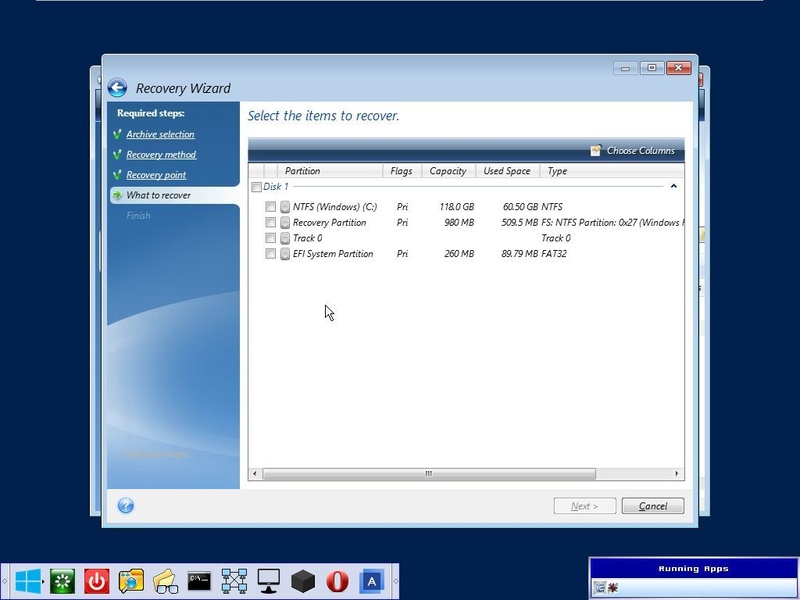The width and height of the screenshot is (800, 600).
Task: Launch the Acronis blue A app
Action: pyautogui.click(x=371, y=581)
